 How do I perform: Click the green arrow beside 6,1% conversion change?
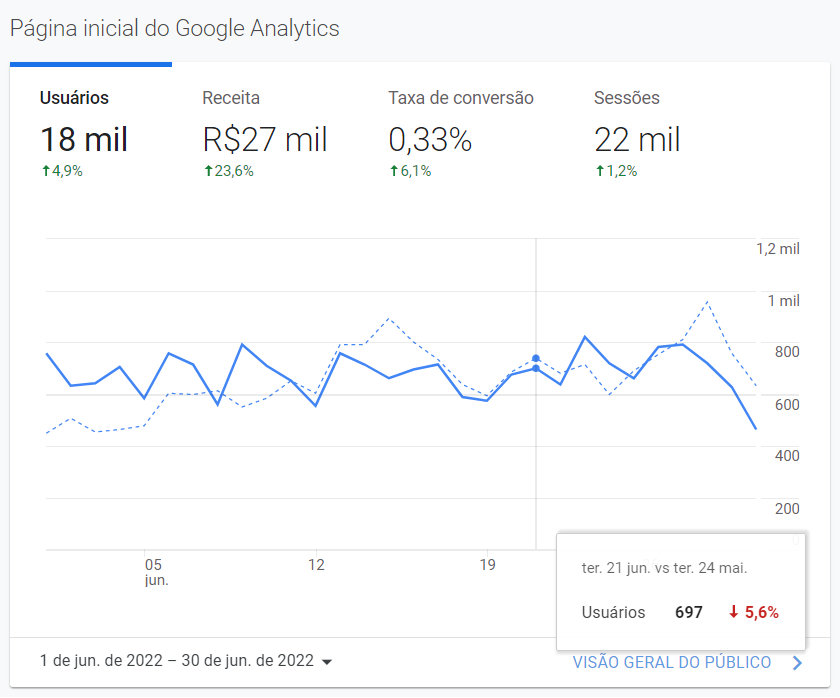[x=395, y=171]
